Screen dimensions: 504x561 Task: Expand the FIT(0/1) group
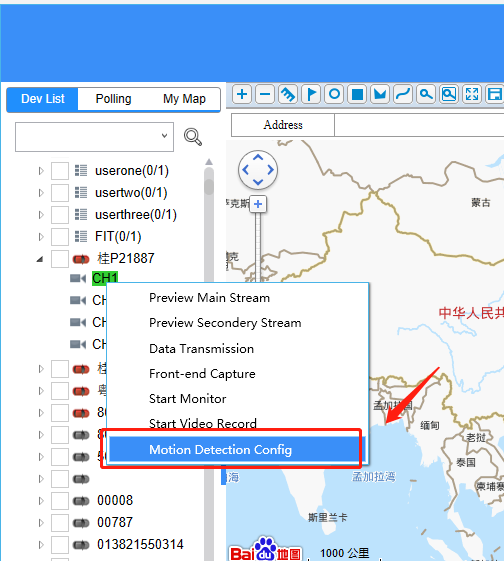tap(41, 236)
